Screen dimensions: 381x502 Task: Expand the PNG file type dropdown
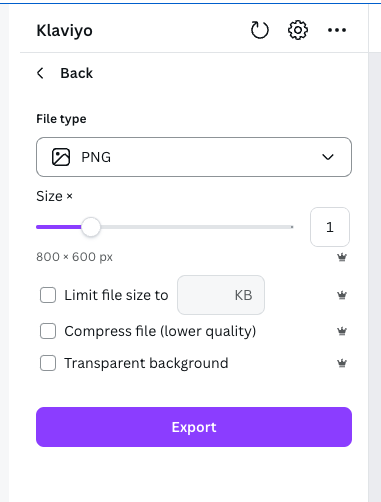[194, 157]
